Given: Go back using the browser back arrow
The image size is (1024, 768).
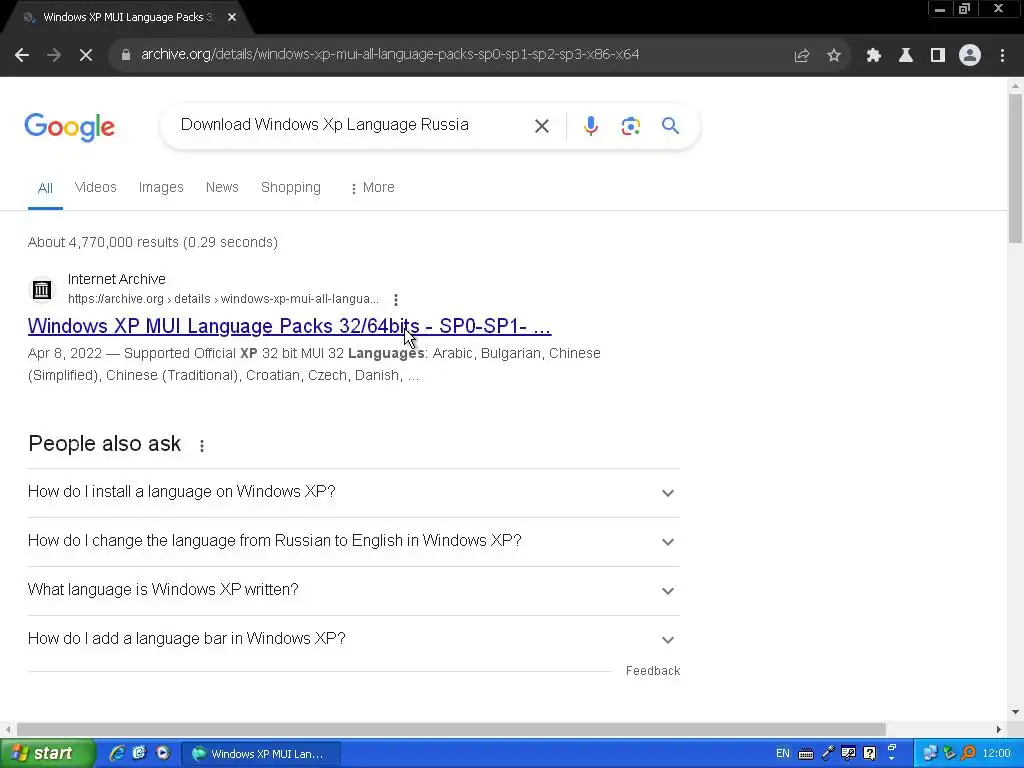Looking at the screenshot, I should (x=22, y=55).
